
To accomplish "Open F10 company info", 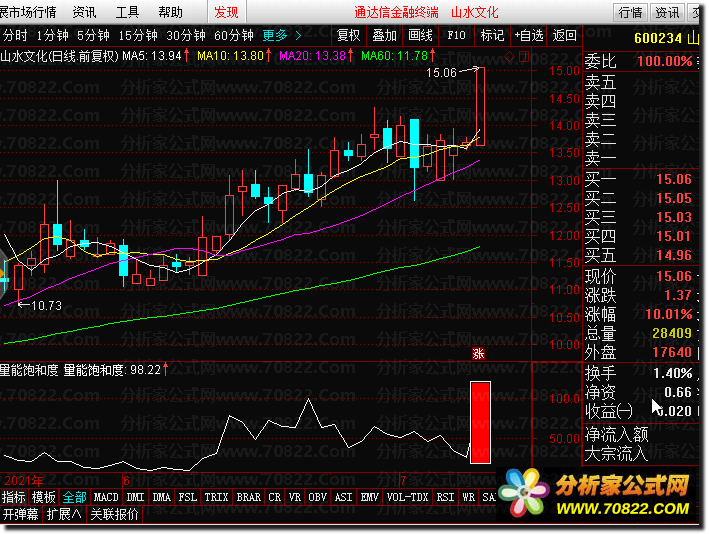I will pyautogui.click(x=456, y=35).
